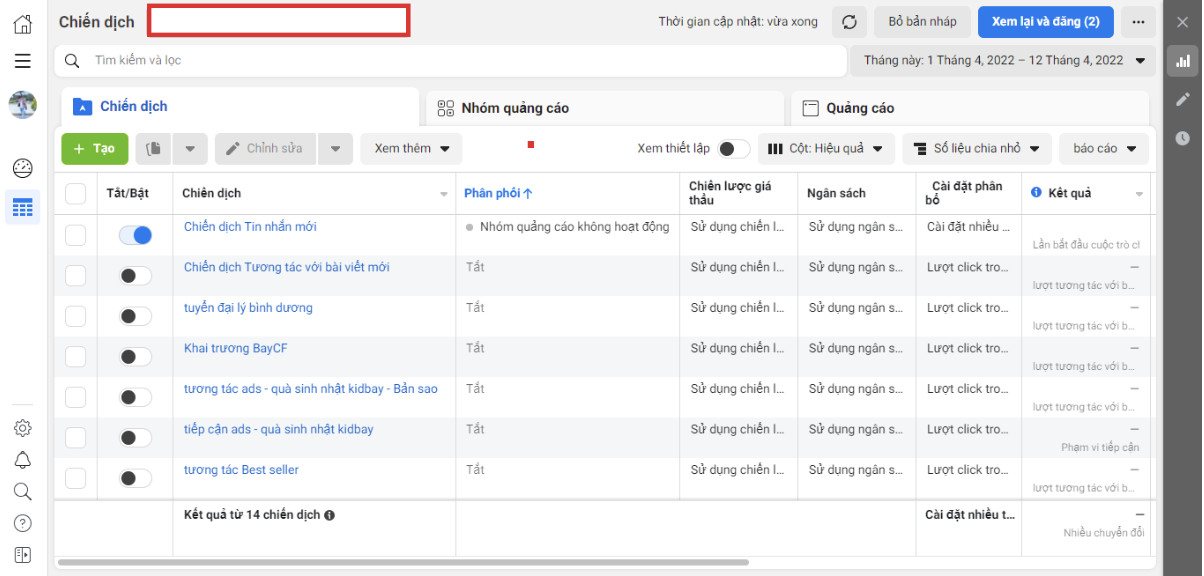Open the hamburger menu icon

click(x=22, y=61)
